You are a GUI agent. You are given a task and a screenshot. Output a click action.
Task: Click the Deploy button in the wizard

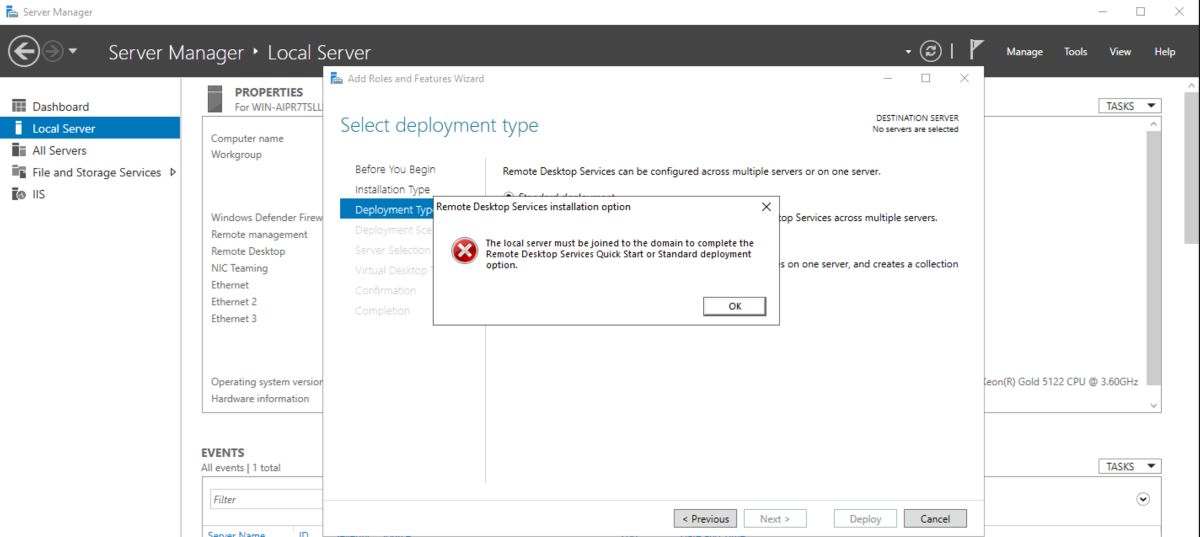tap(865, 519)
